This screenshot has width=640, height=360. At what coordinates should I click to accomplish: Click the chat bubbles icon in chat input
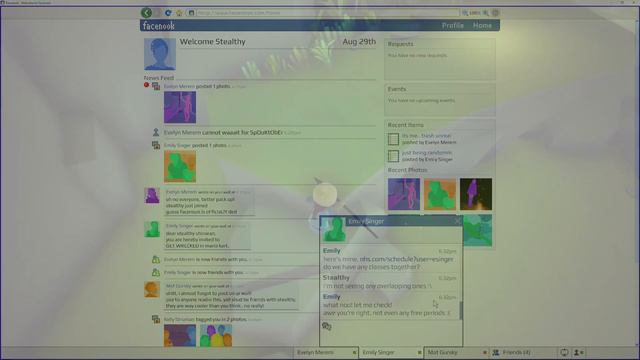pyautogui.click(x=327, y=326)
